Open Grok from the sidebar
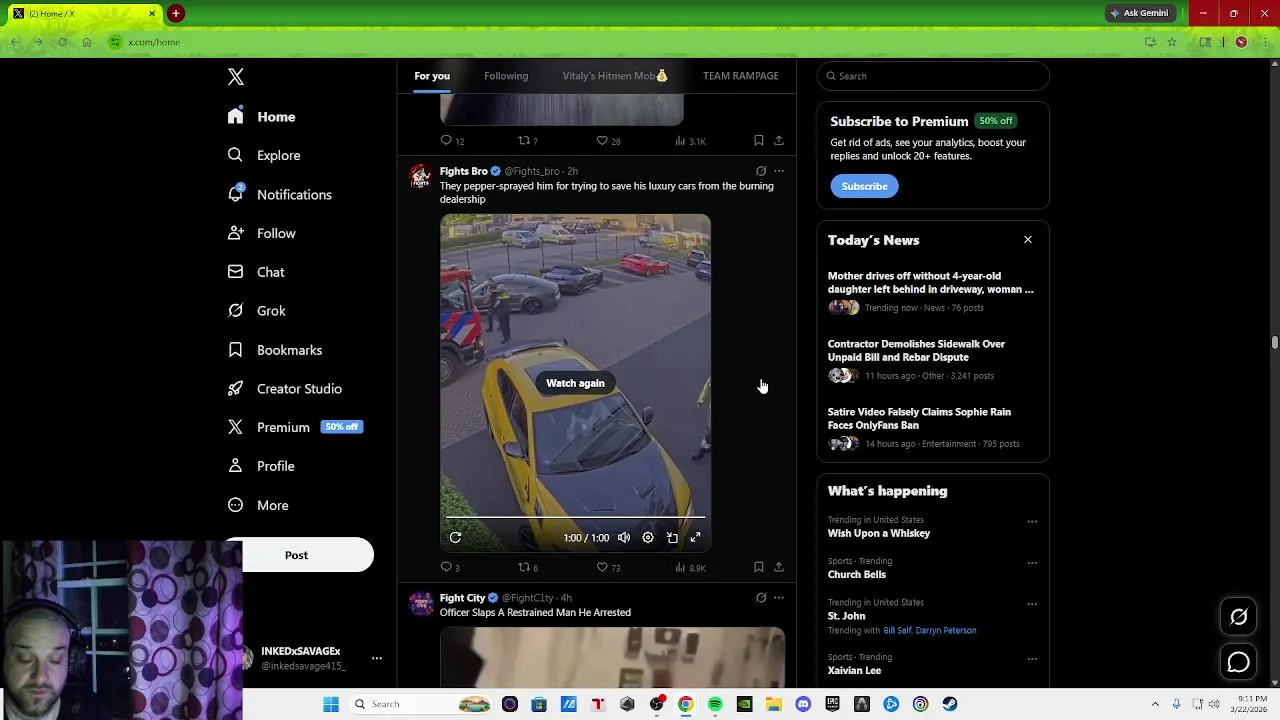This screenshot has width=1280, height=720. (x=256, y=311)
